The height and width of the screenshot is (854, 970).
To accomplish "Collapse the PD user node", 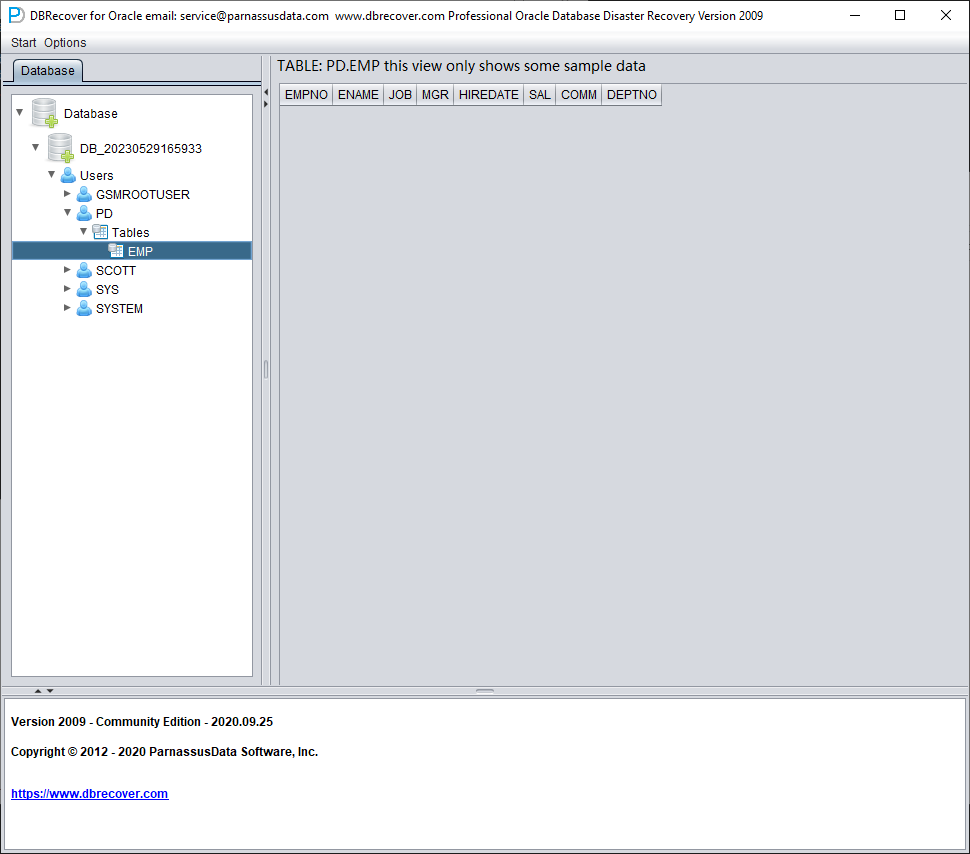I will [67, 213].
